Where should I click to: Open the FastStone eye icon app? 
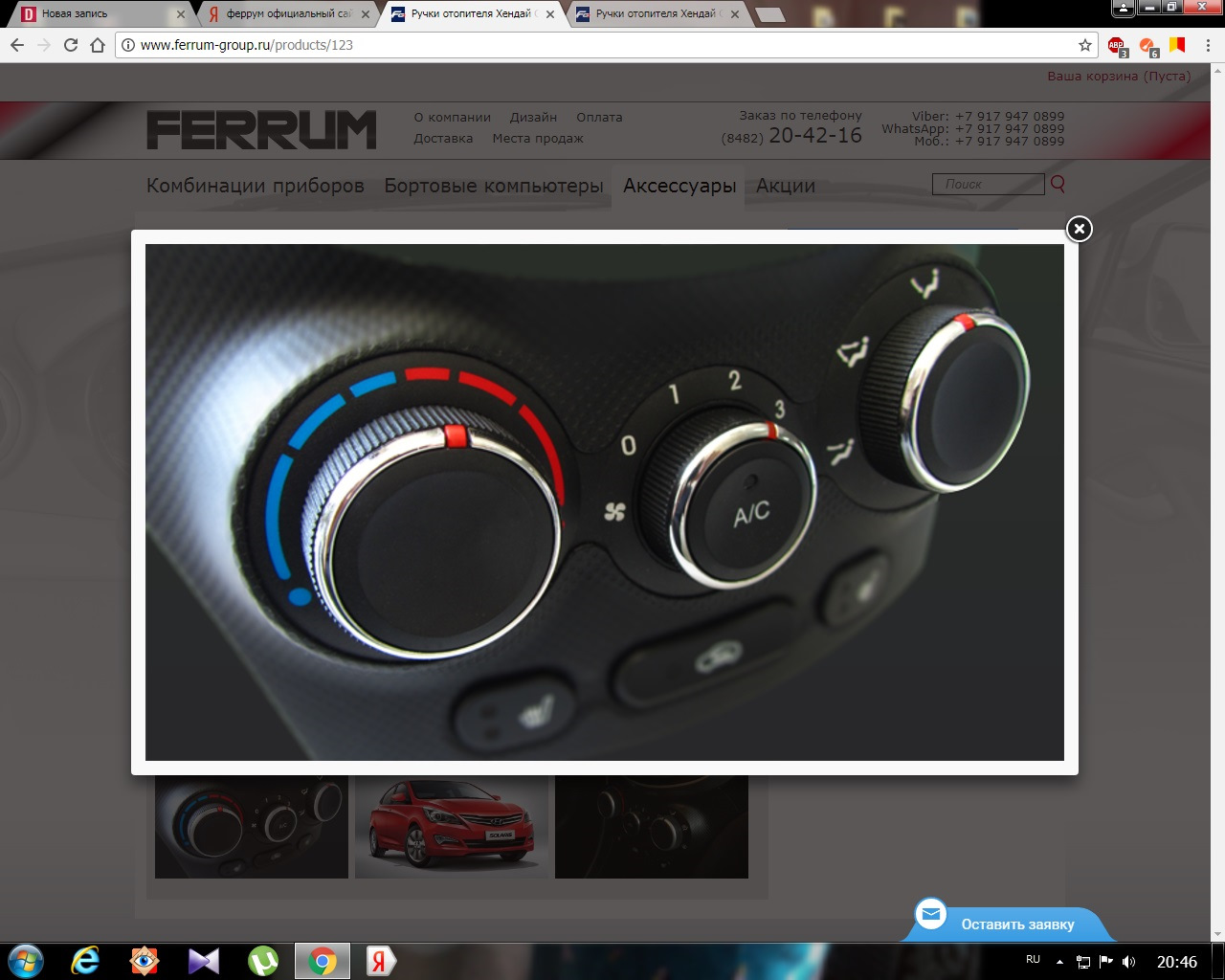(145, 961)
